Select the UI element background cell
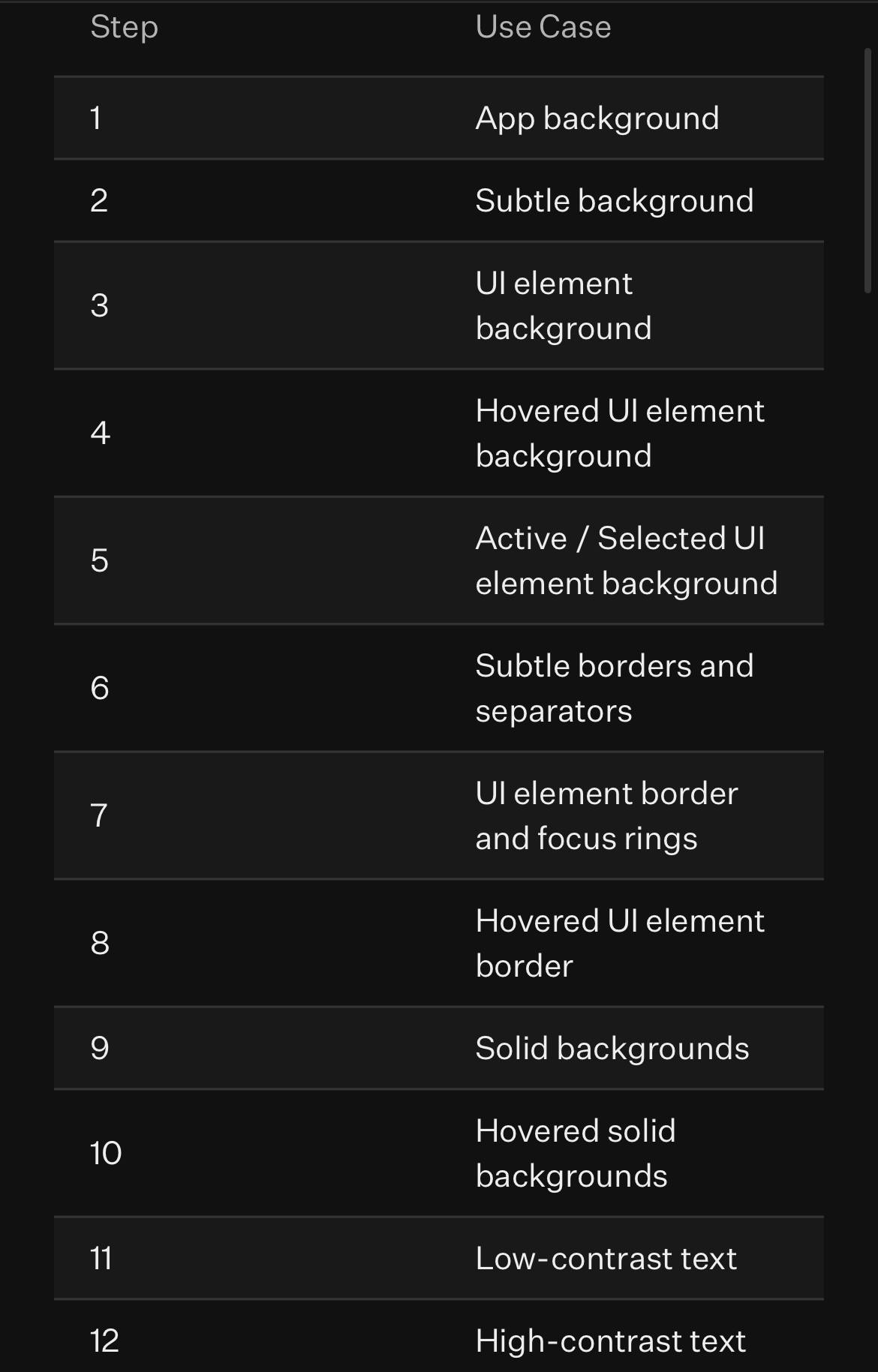878x1372 pixels. coord(563,305)
